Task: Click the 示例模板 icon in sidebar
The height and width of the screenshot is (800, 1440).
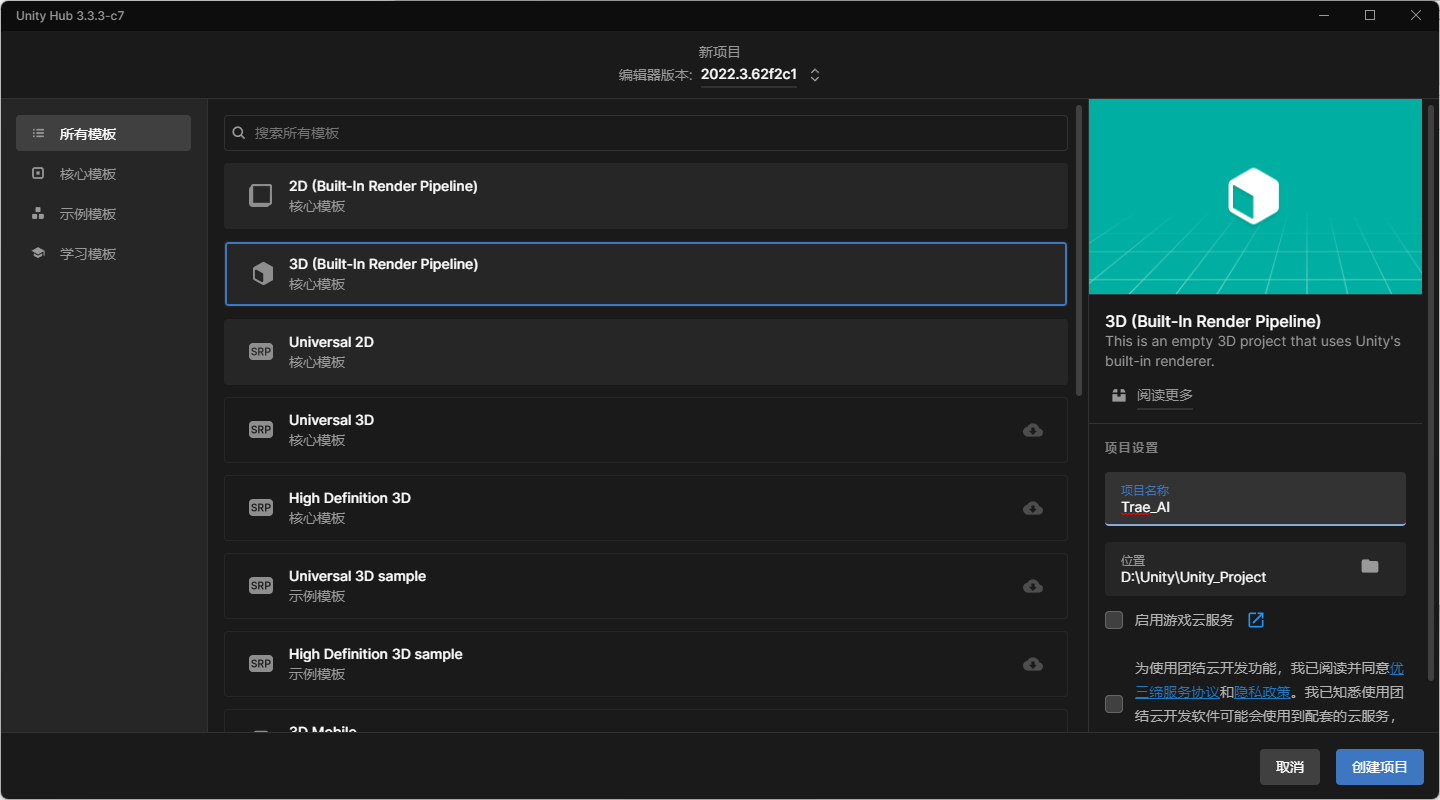Action: [x=38, y=213]
